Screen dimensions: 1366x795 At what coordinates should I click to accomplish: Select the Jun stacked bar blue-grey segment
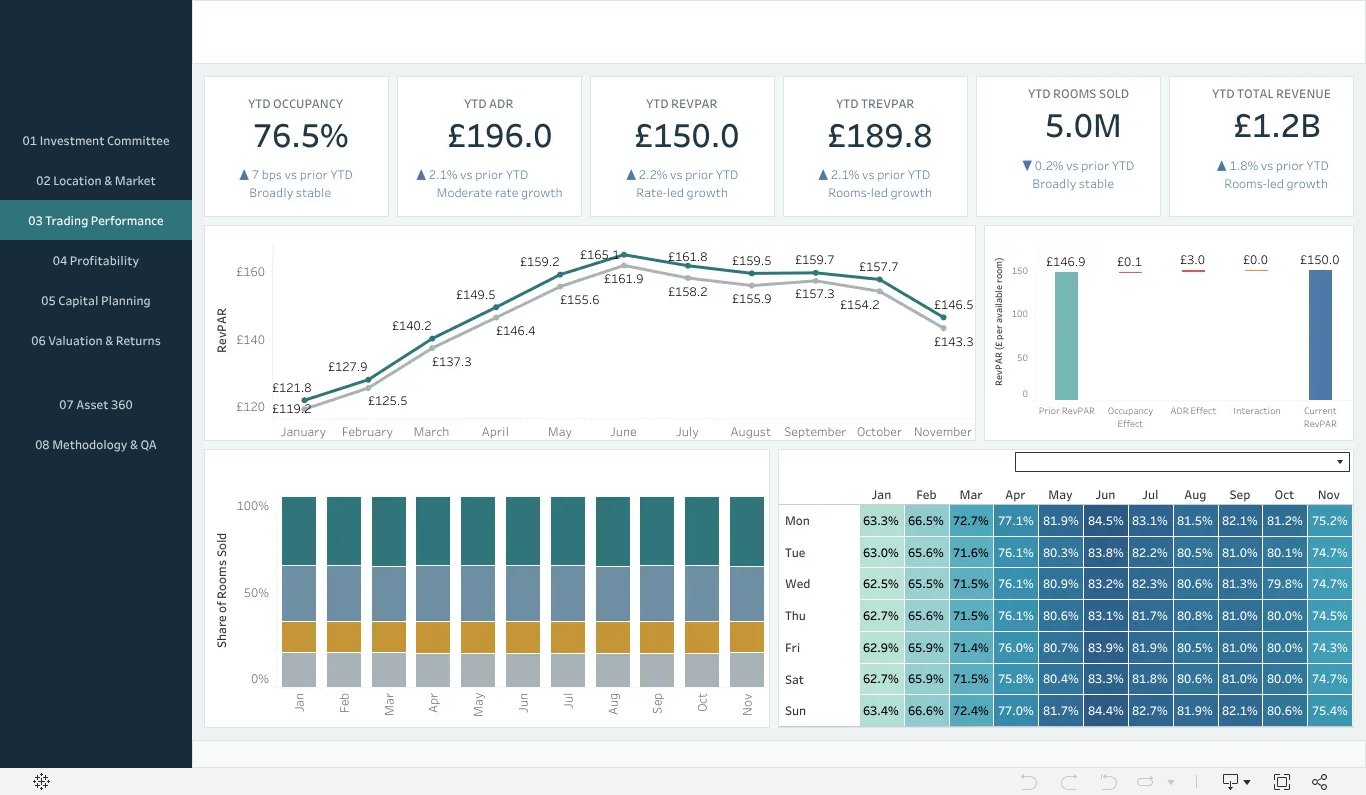click(x=523, y=594)
